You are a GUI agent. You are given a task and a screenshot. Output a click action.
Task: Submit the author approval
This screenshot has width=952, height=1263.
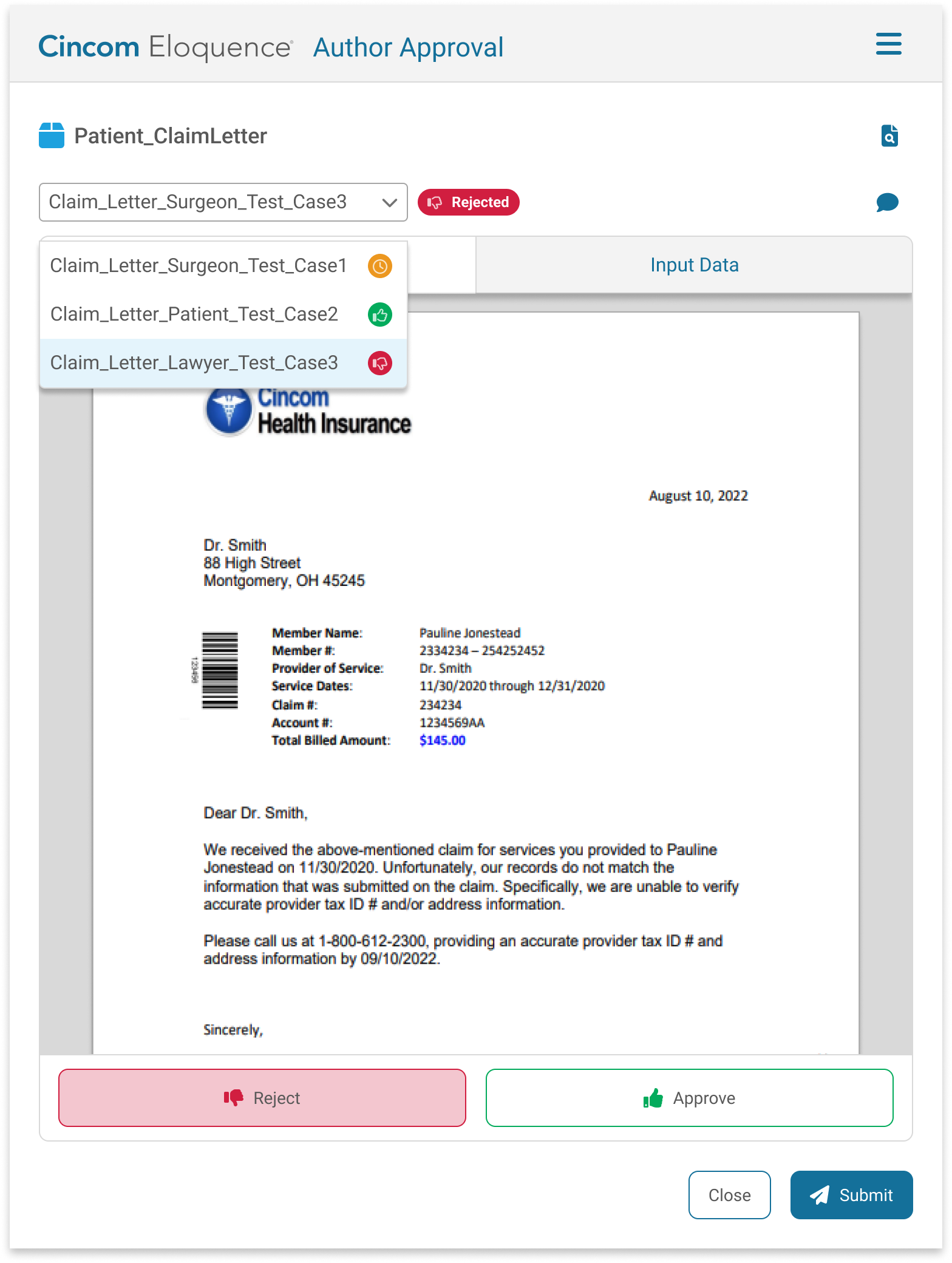[851, 1195]
